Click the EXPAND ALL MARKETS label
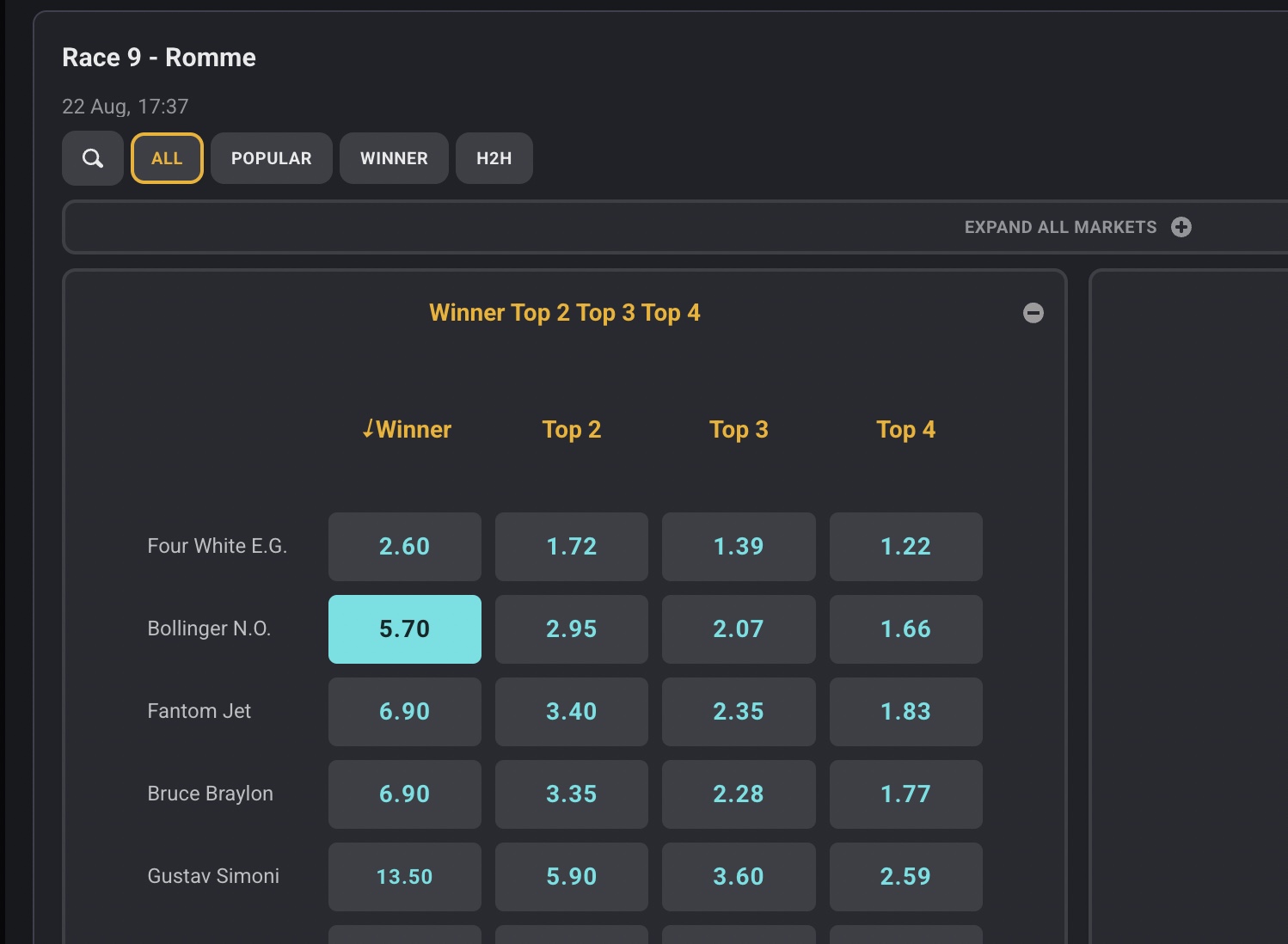Screen dimensions: 1288x944 (1060, 227)
